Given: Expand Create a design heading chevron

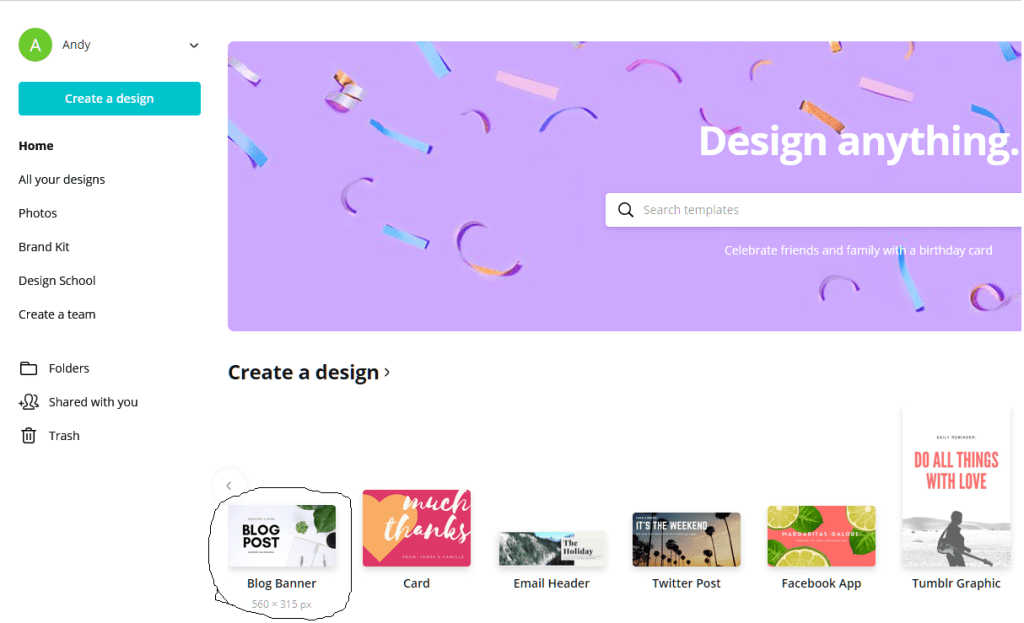Looking at the screenshot, I should 387,372.
